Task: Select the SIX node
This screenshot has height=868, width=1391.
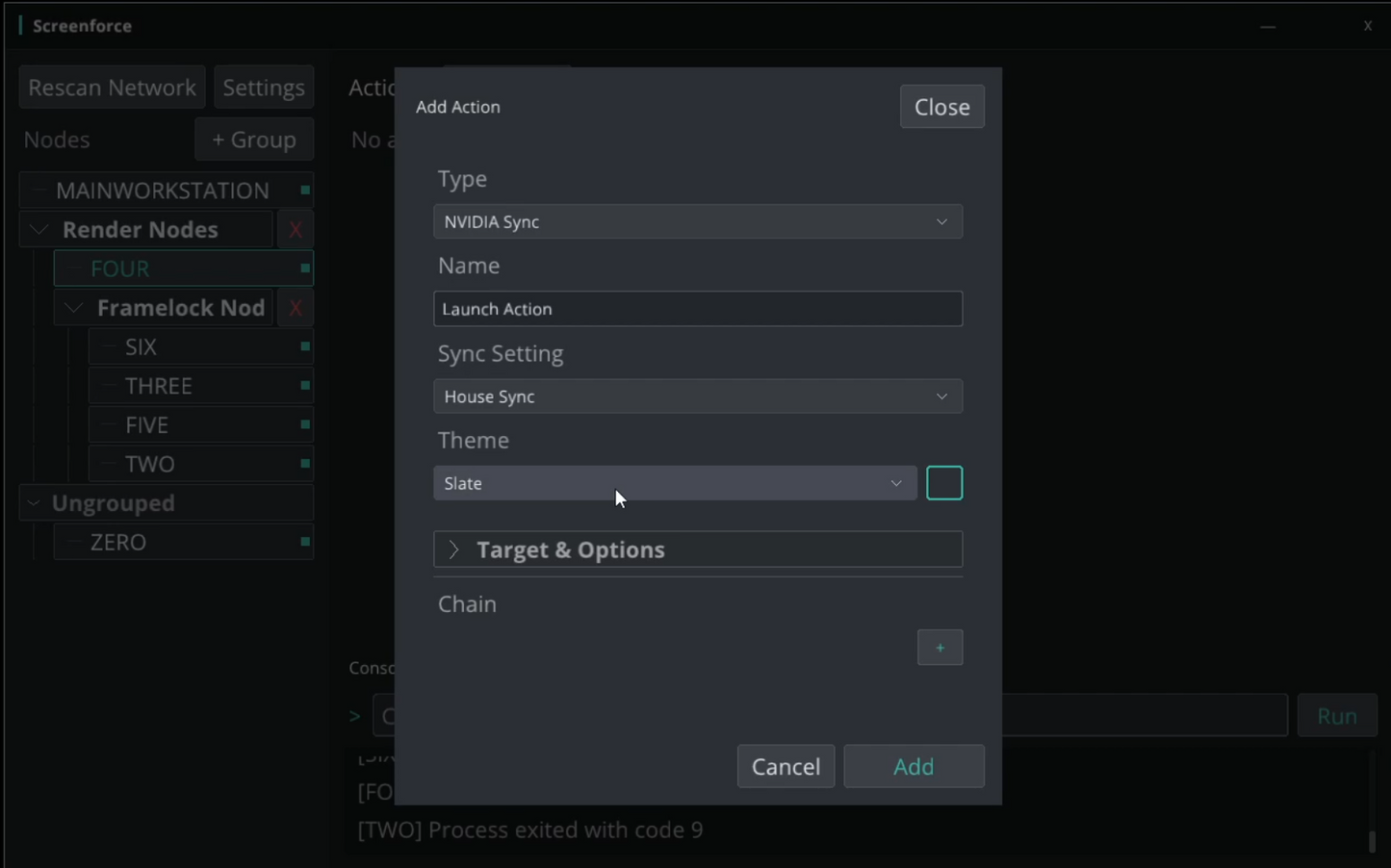Action: (x=201, y=346)
